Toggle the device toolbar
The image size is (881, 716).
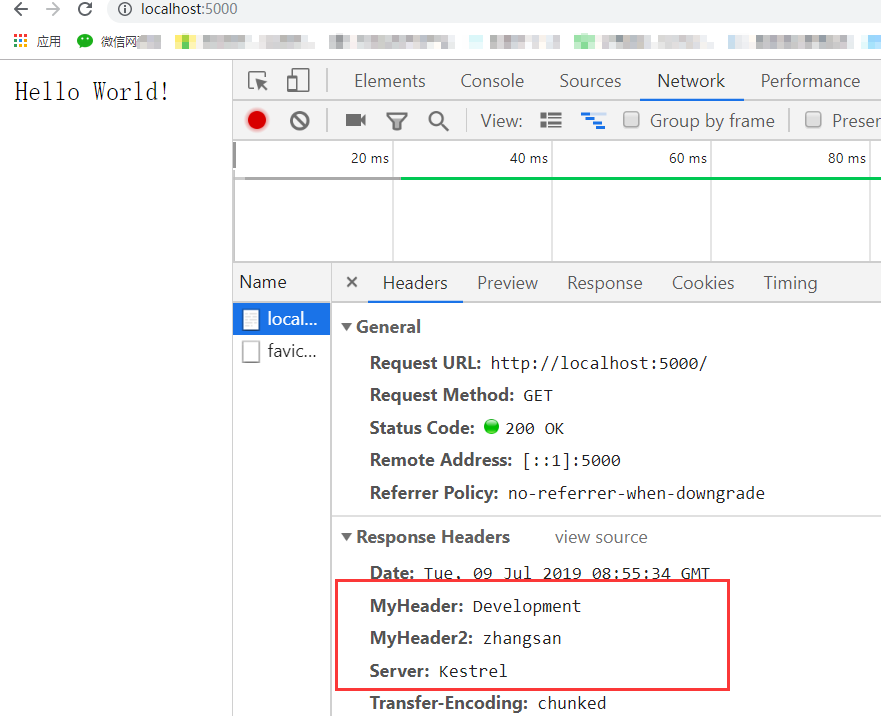pos(297,80)
